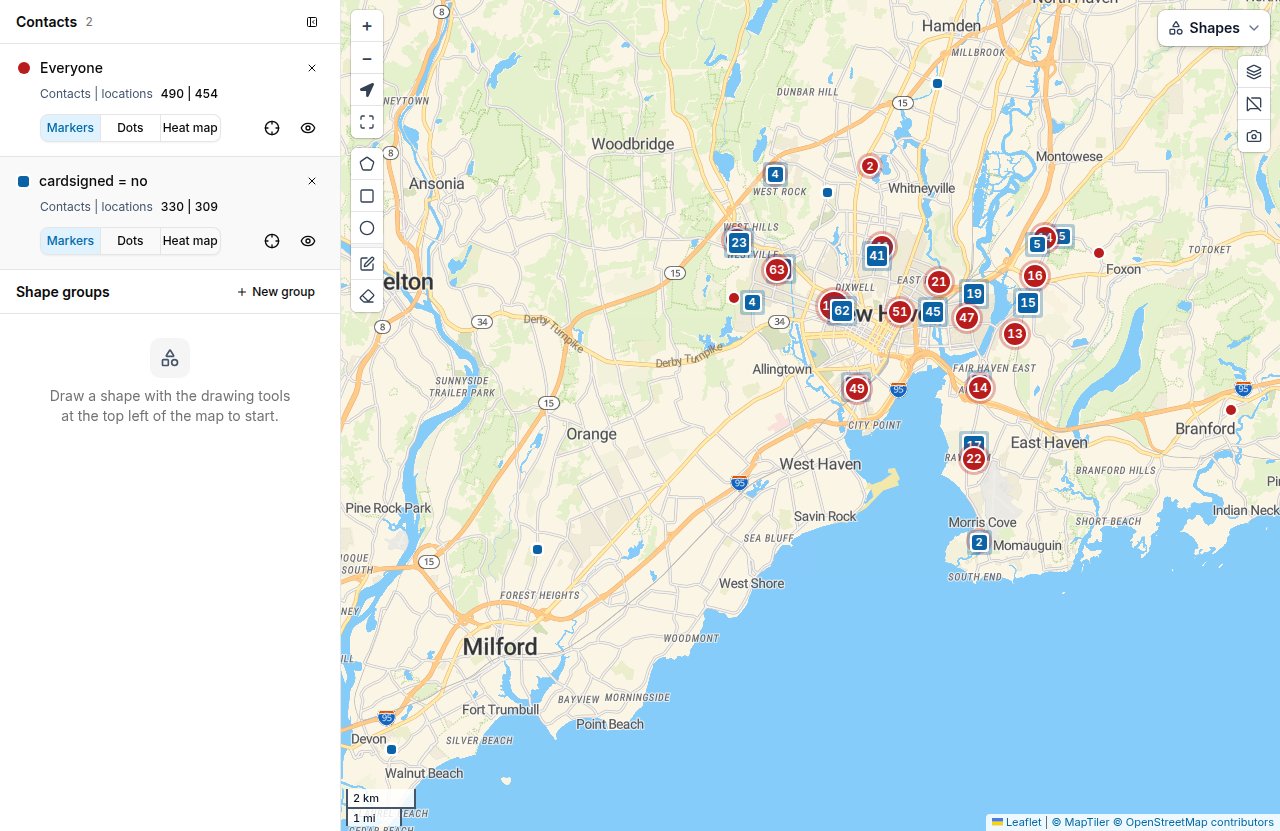Click the crossed-out map icon

click(1254, 104)
